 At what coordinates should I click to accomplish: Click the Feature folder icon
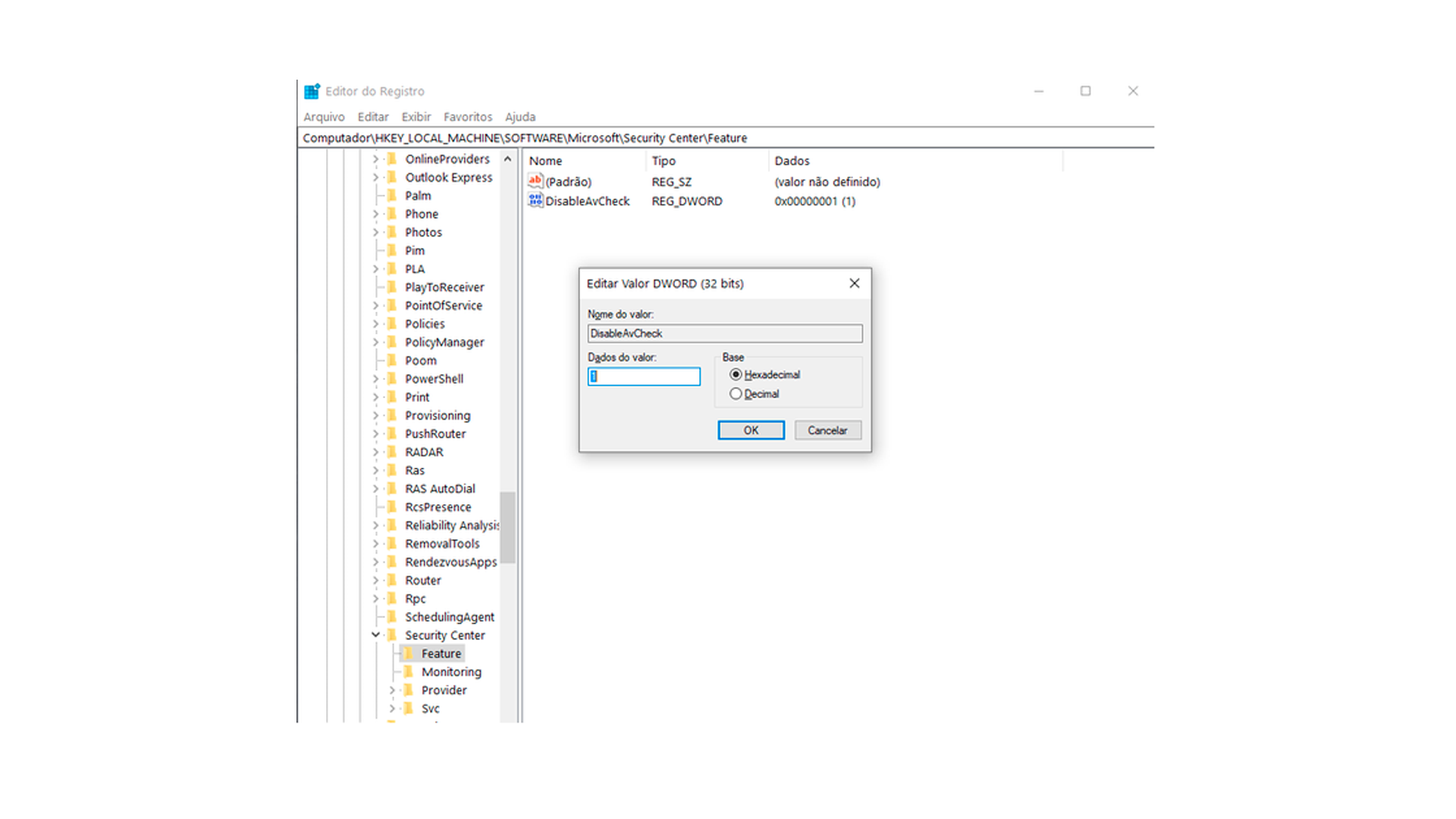click(409, 654)
